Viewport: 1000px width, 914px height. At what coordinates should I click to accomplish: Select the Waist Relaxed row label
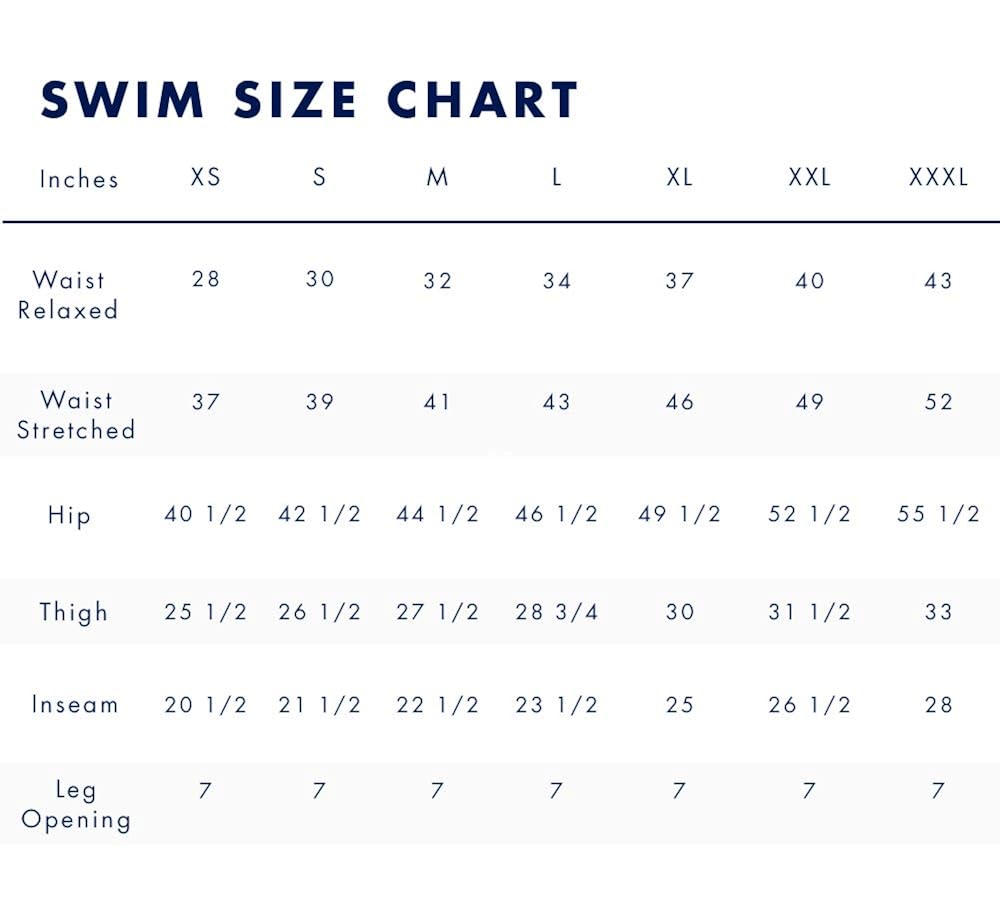[68, 295]
